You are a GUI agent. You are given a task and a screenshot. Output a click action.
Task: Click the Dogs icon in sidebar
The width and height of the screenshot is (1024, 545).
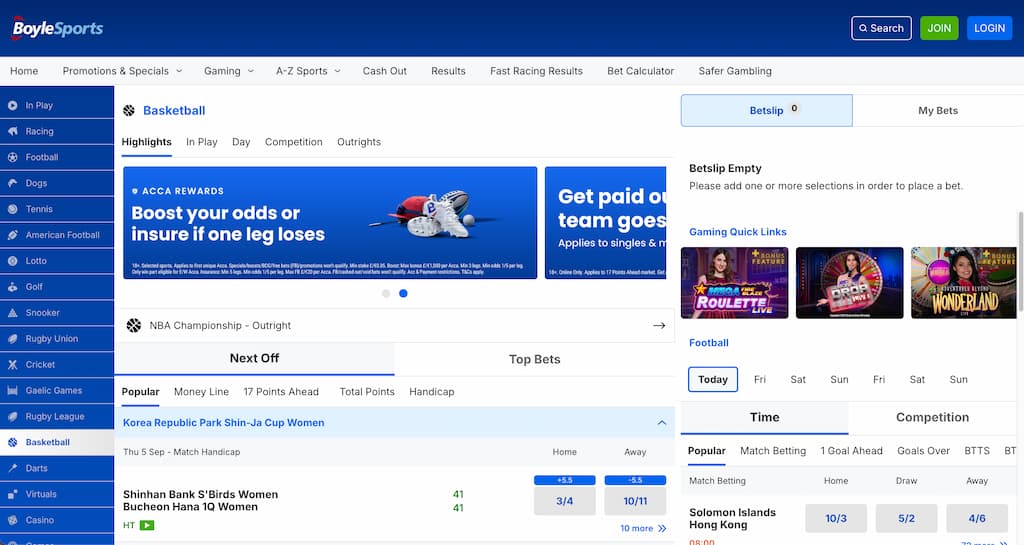(x=12, y=183)
